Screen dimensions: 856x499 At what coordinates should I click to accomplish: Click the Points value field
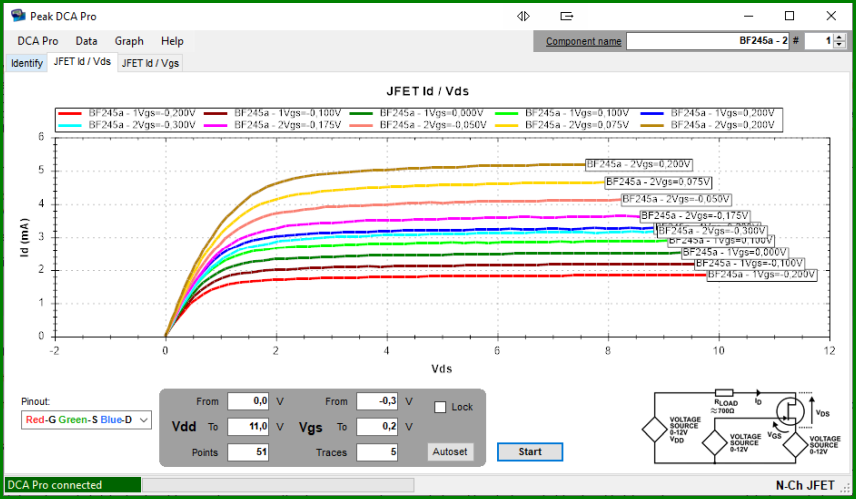click(x=248, y=452)
